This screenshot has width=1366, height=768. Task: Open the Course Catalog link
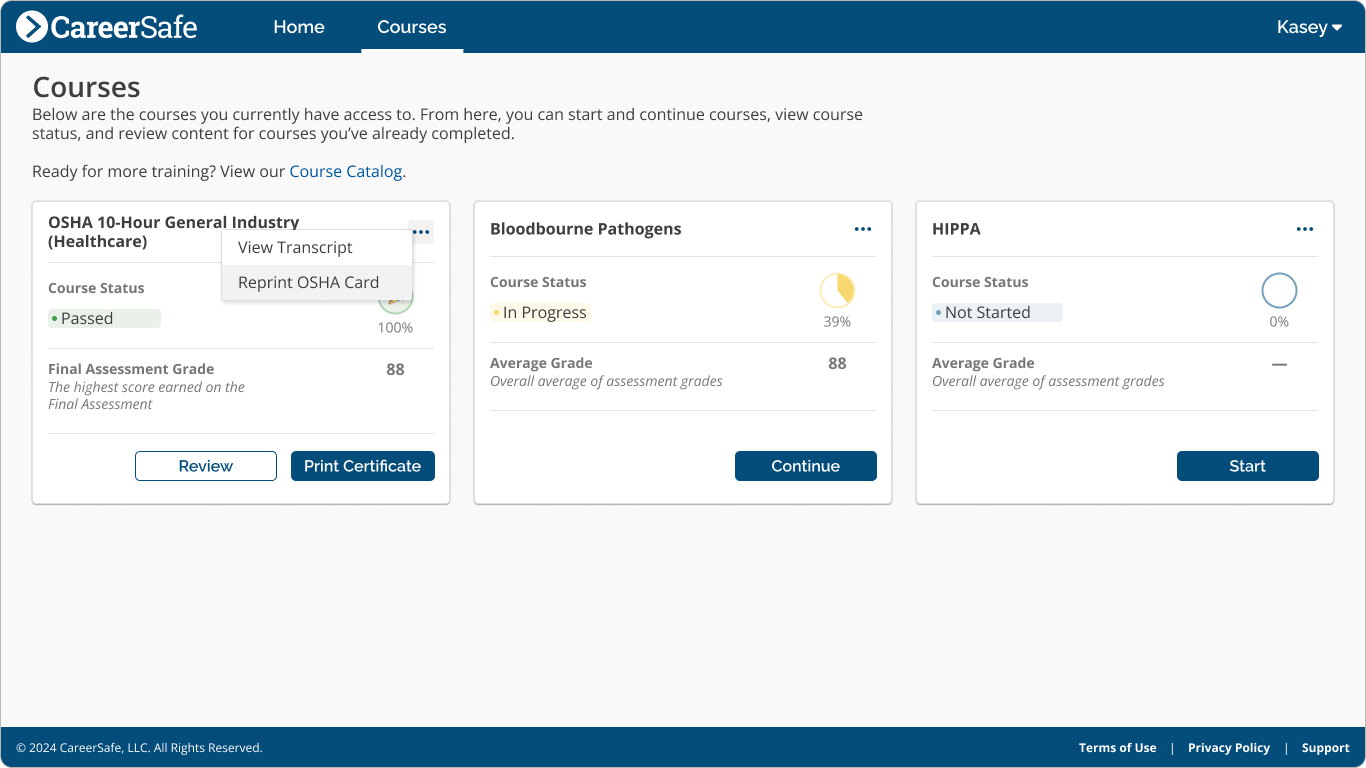[346, 171]
